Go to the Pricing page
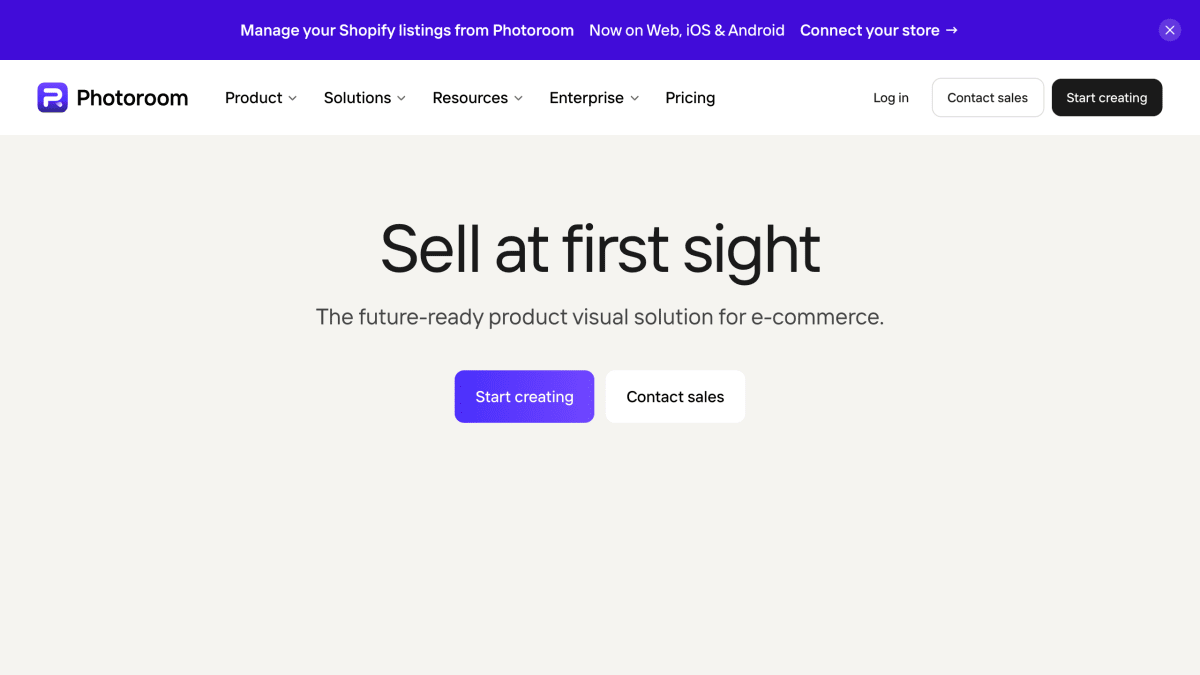The height and width of the screenshot is (675, 1200). click(690, 98)
